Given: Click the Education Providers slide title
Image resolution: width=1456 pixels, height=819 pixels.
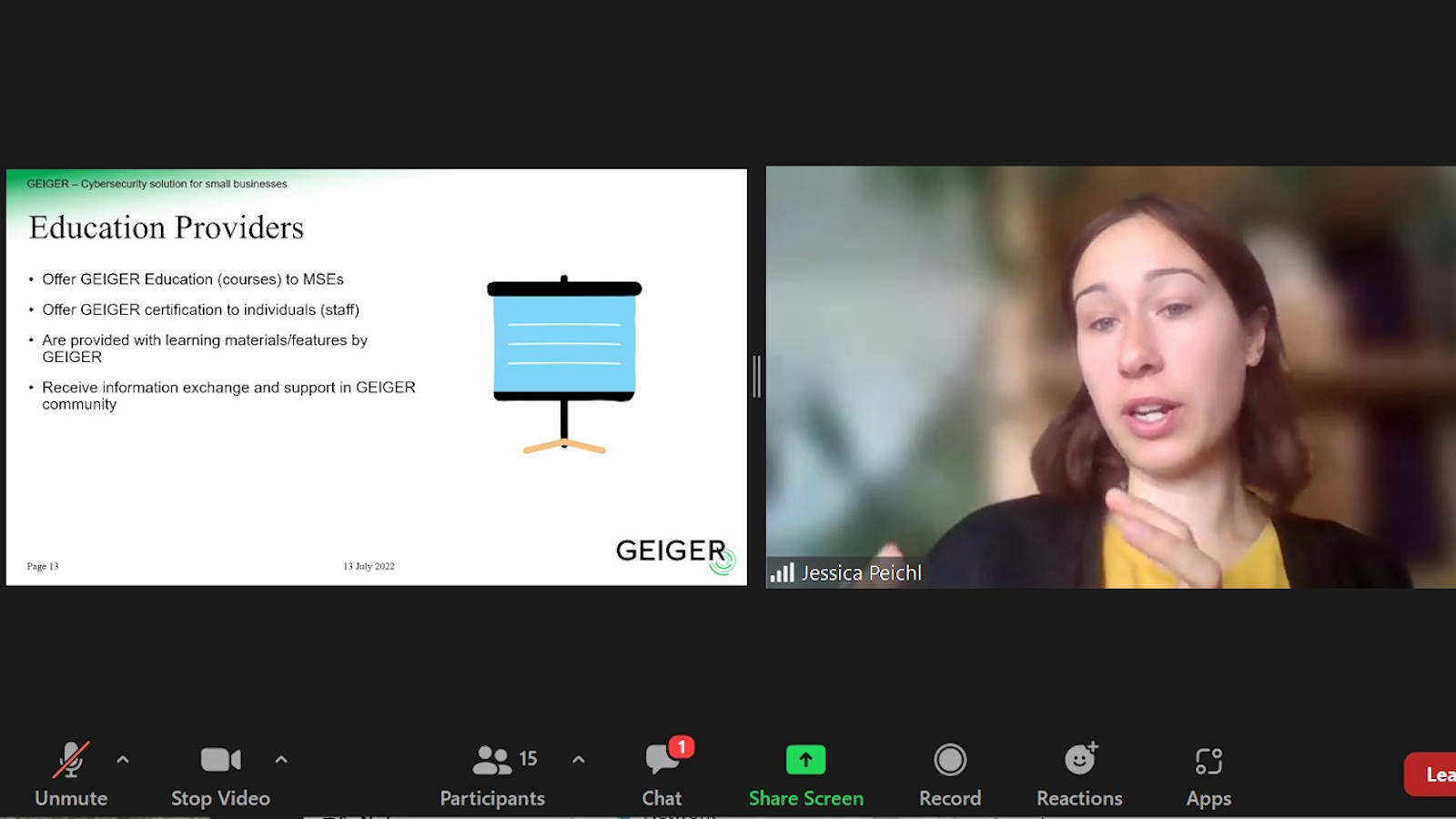Looking at the screenshot, I should (167, 227).
